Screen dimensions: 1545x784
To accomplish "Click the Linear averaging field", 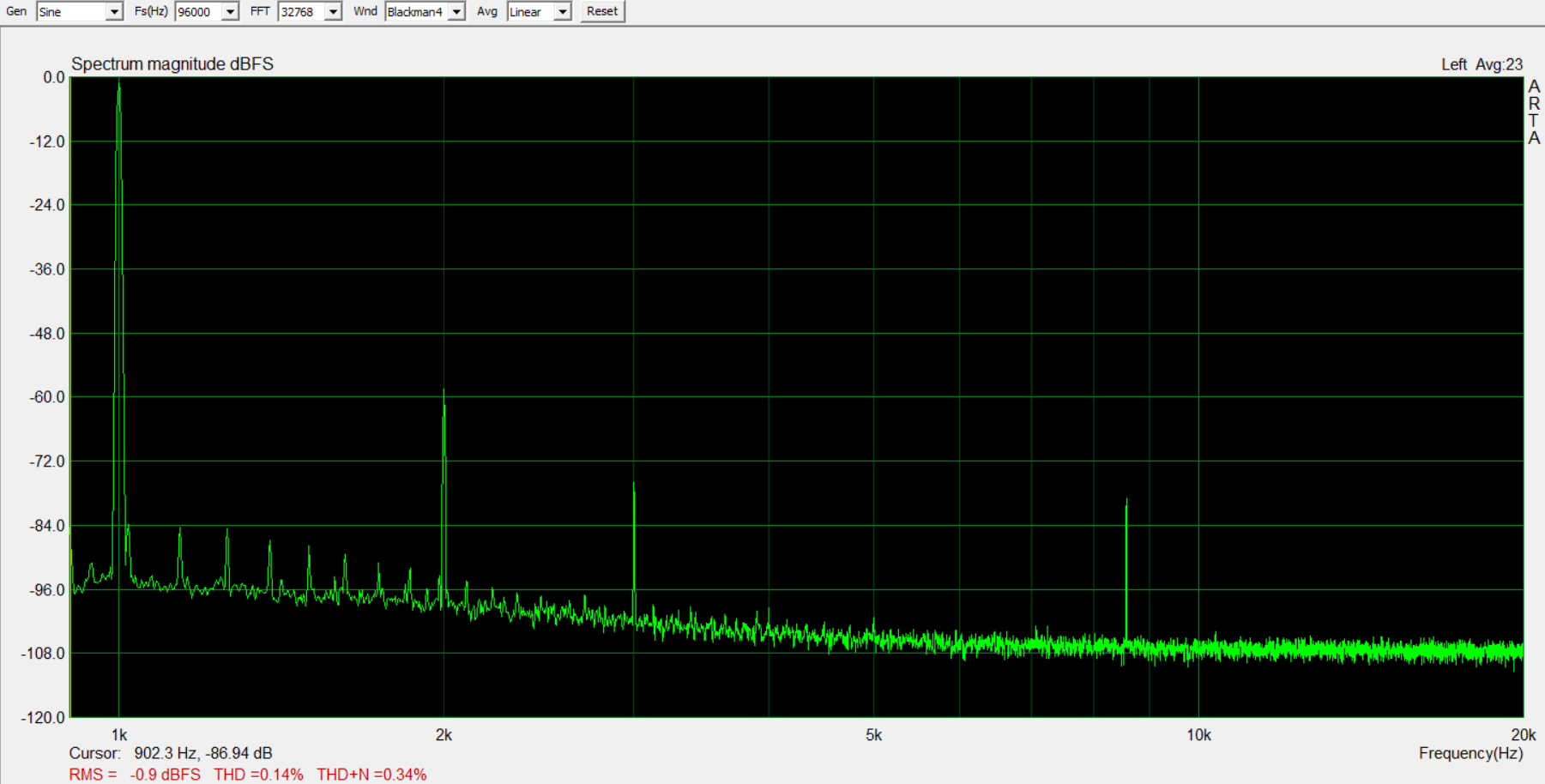I will (x=530, y=12).
